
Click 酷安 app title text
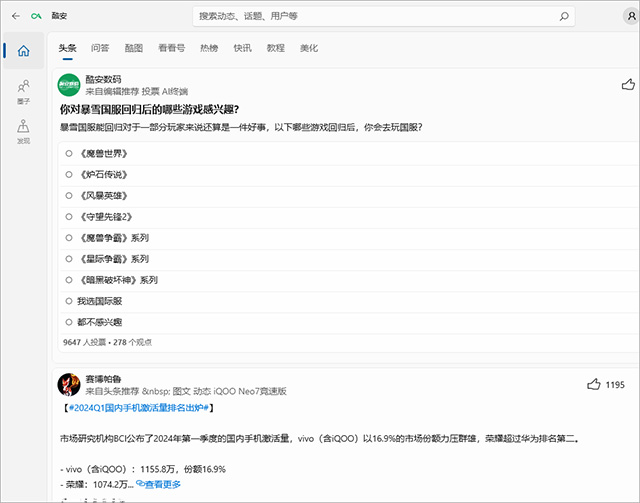pos(59,16)
